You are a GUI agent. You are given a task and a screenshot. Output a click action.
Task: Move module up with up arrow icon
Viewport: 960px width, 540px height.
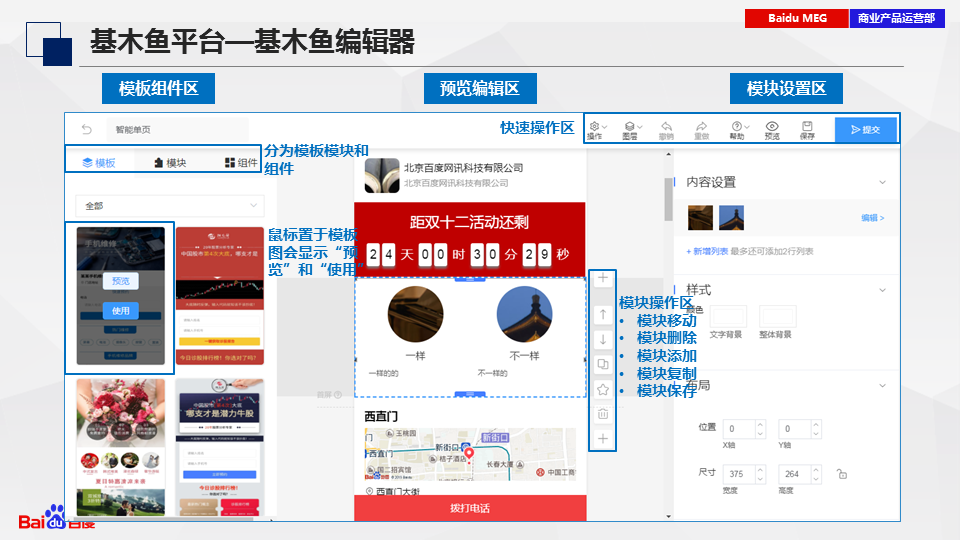603,315
